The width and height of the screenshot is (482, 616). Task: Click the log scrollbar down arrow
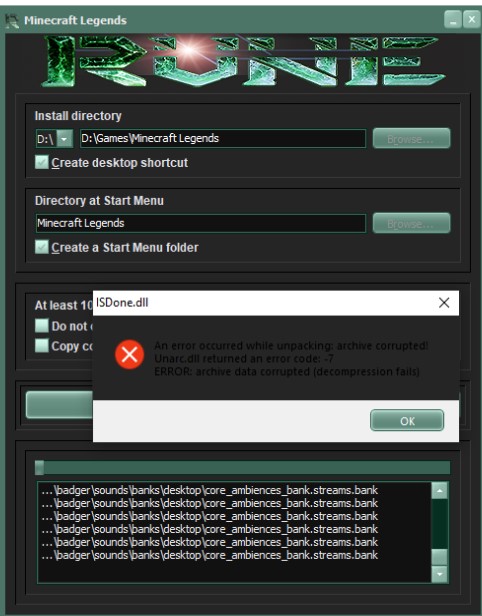[x=439, y=574]
